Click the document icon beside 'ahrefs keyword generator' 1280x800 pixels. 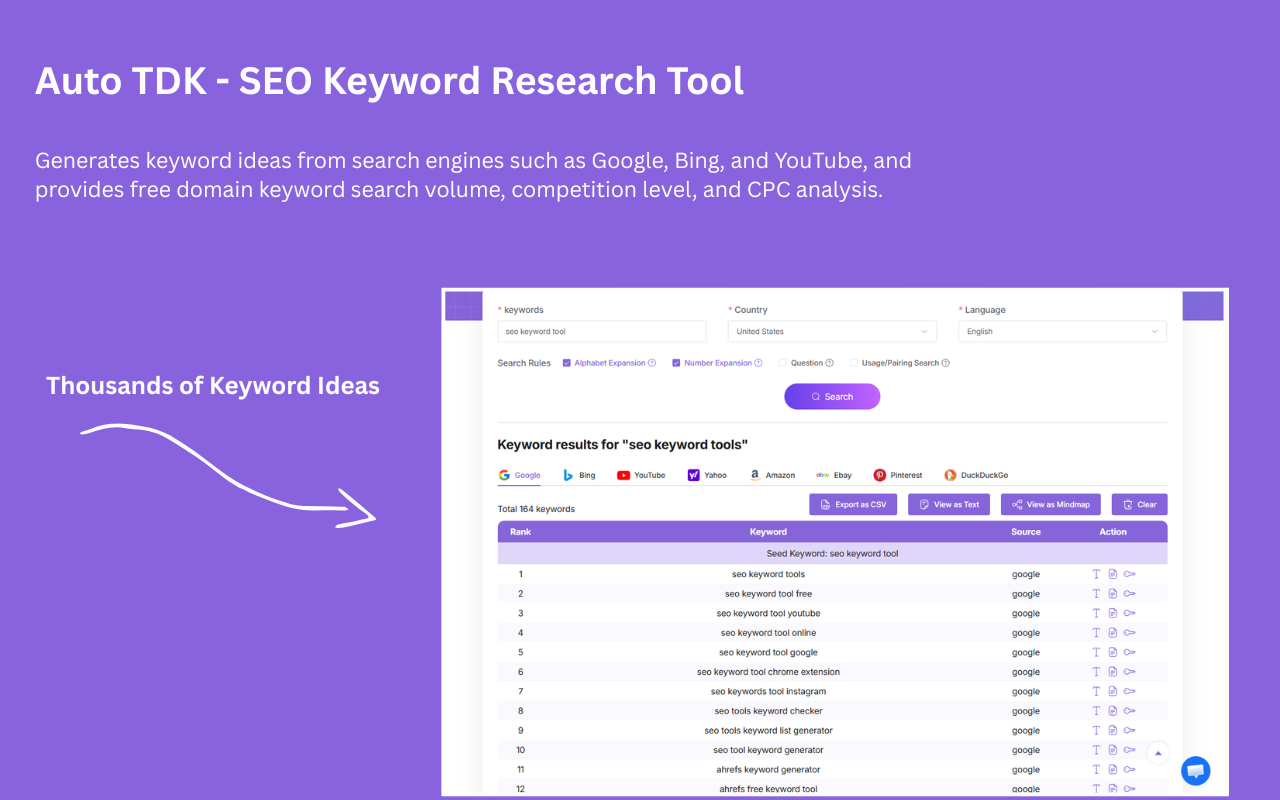point(1112,769)
